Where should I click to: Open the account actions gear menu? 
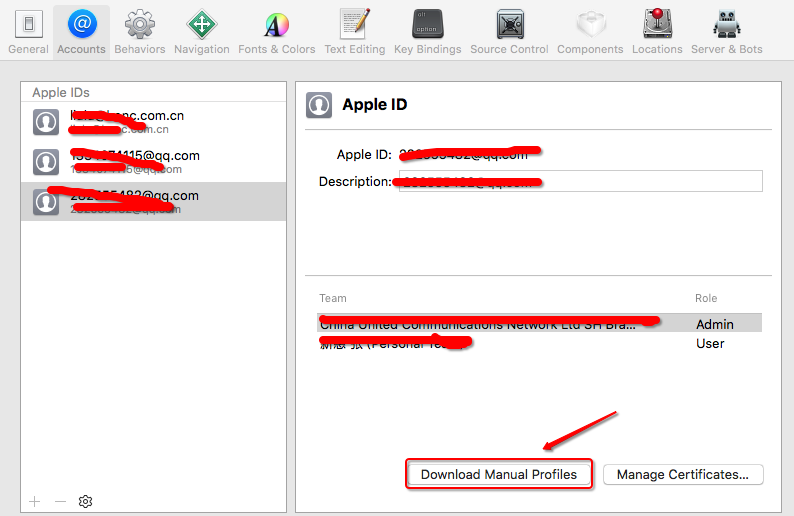coord(86,501)
